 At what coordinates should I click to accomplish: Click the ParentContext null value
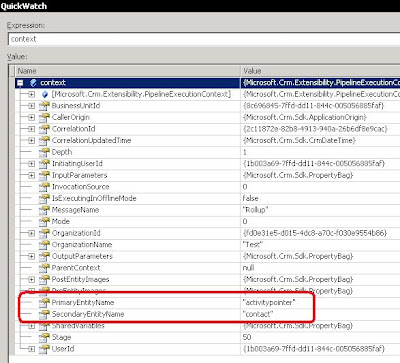coord(248,268)
